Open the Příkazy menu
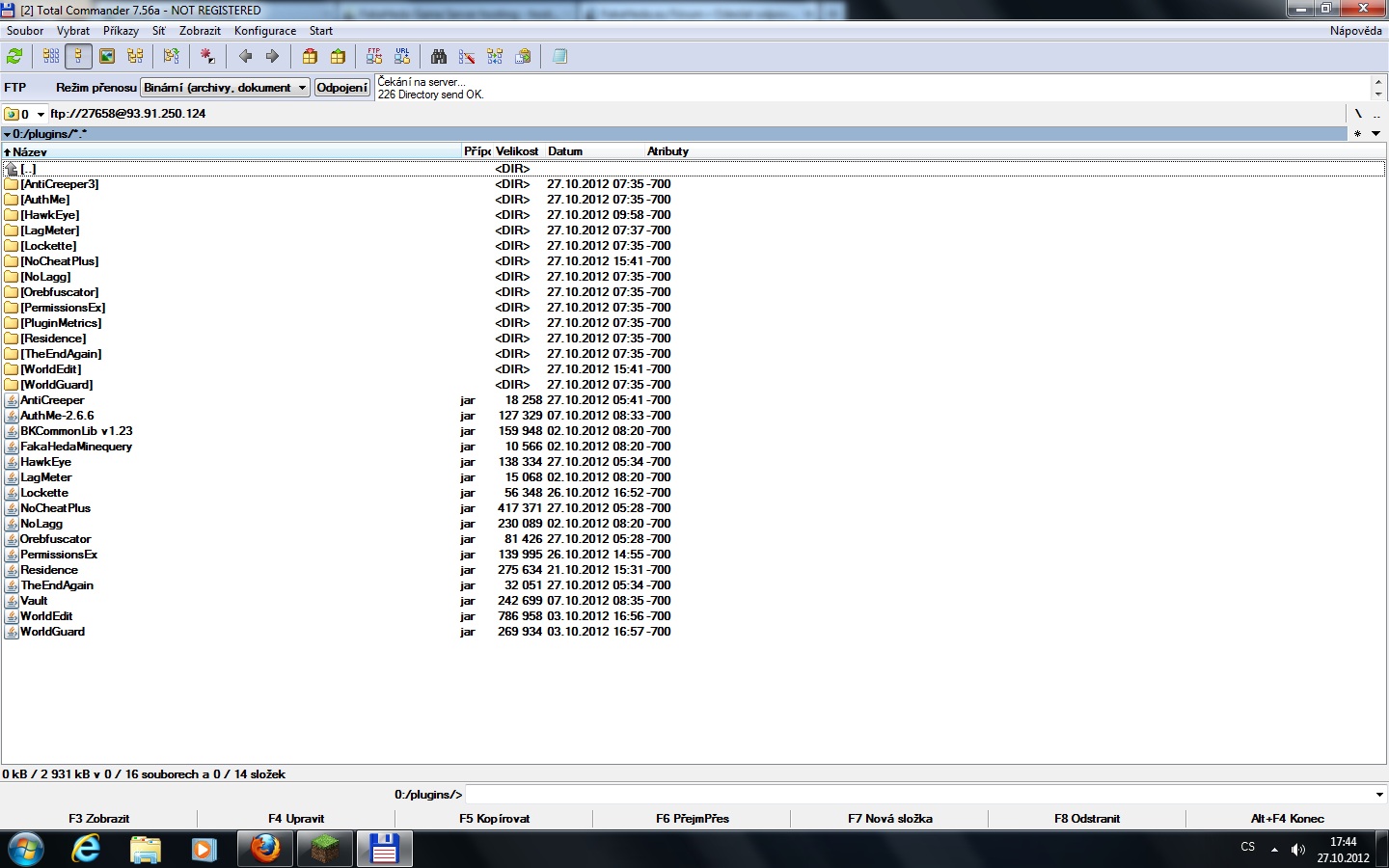Image resolution: width=1389 pixels, height=868 pixels. pos(121,31)
